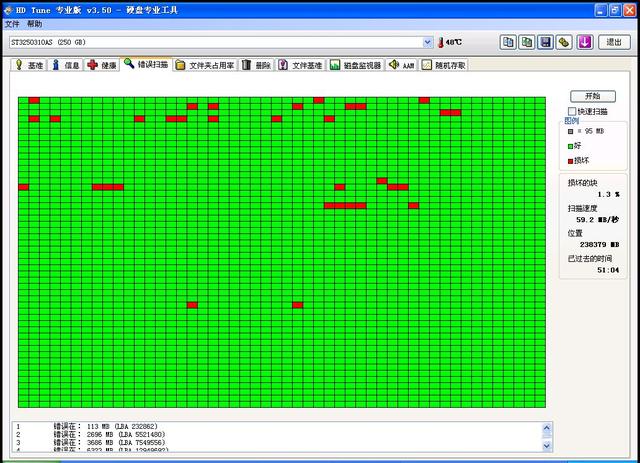Click the Exit button
640x463 pixels.
click(614, 42)
